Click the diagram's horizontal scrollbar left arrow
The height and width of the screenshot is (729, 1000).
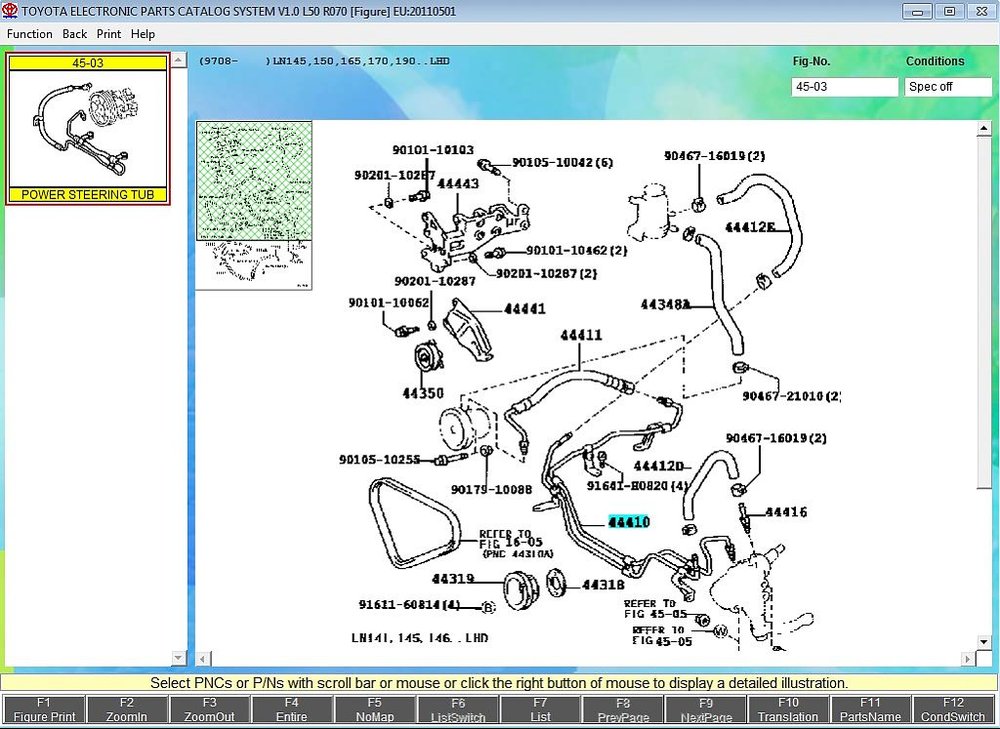(x=203, y=658)
